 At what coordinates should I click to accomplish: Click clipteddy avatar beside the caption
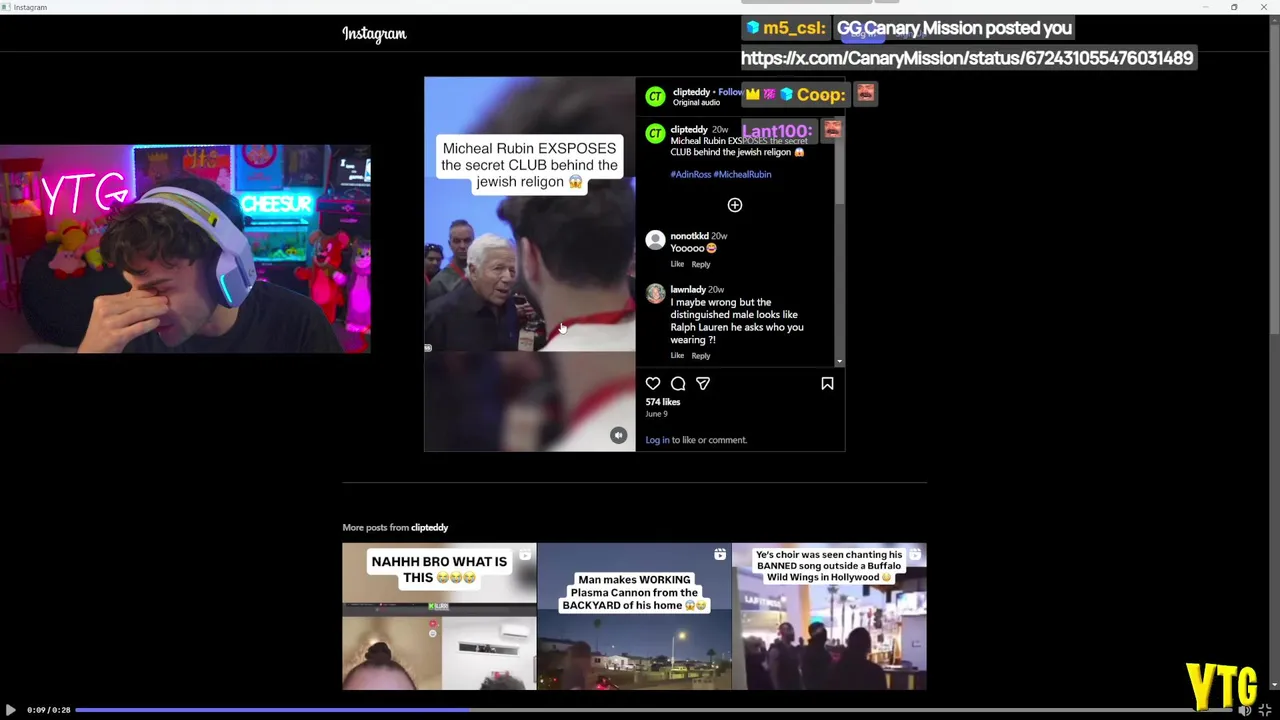coord(655,134)
